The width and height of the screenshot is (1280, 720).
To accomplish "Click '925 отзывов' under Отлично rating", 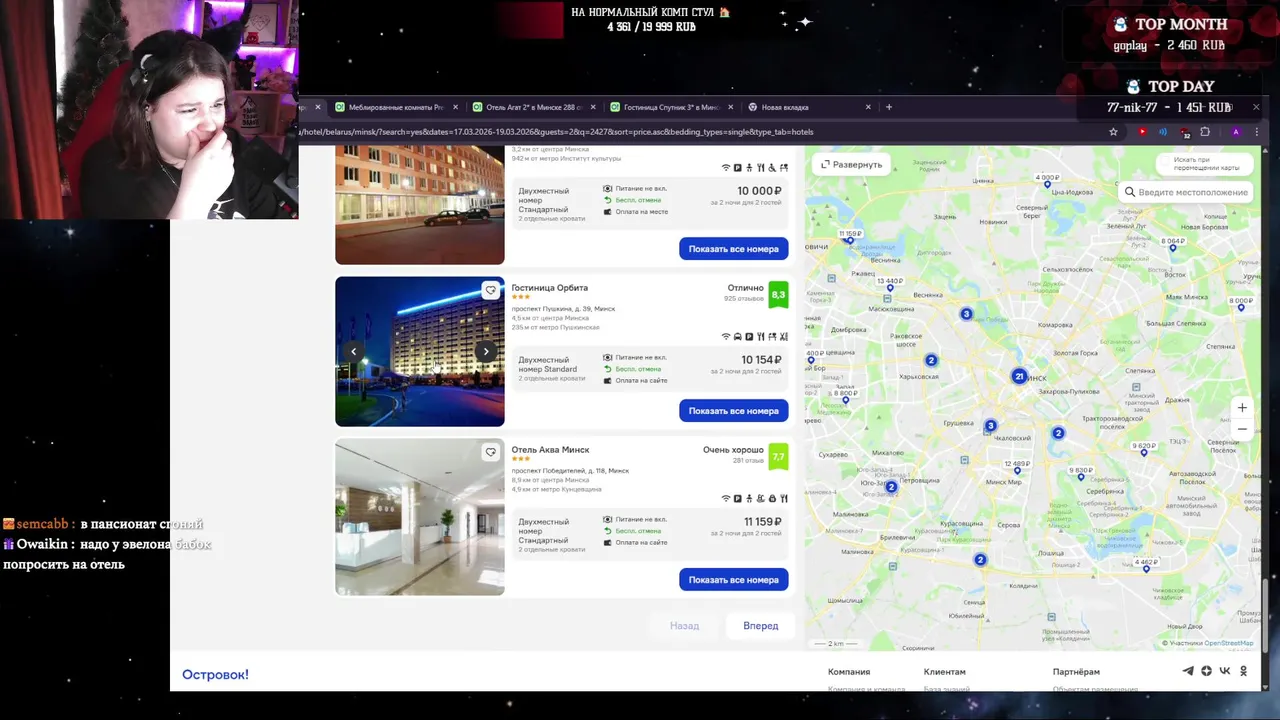I will point(744,299).
